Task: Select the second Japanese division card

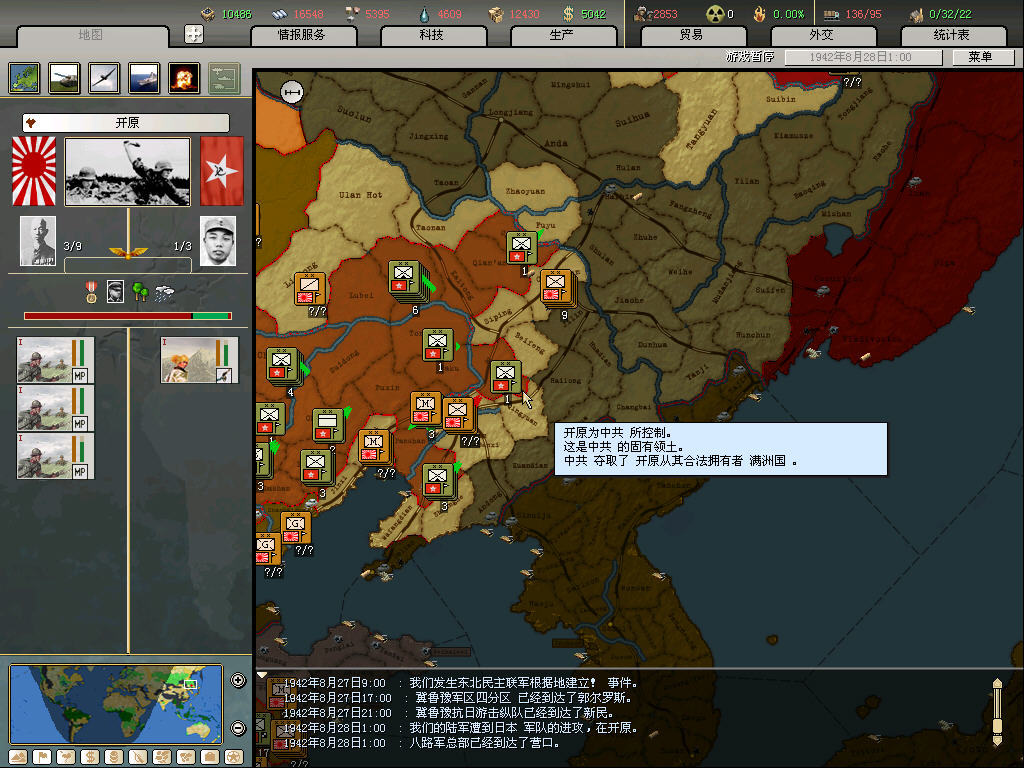Action: (x=56, y=408)
